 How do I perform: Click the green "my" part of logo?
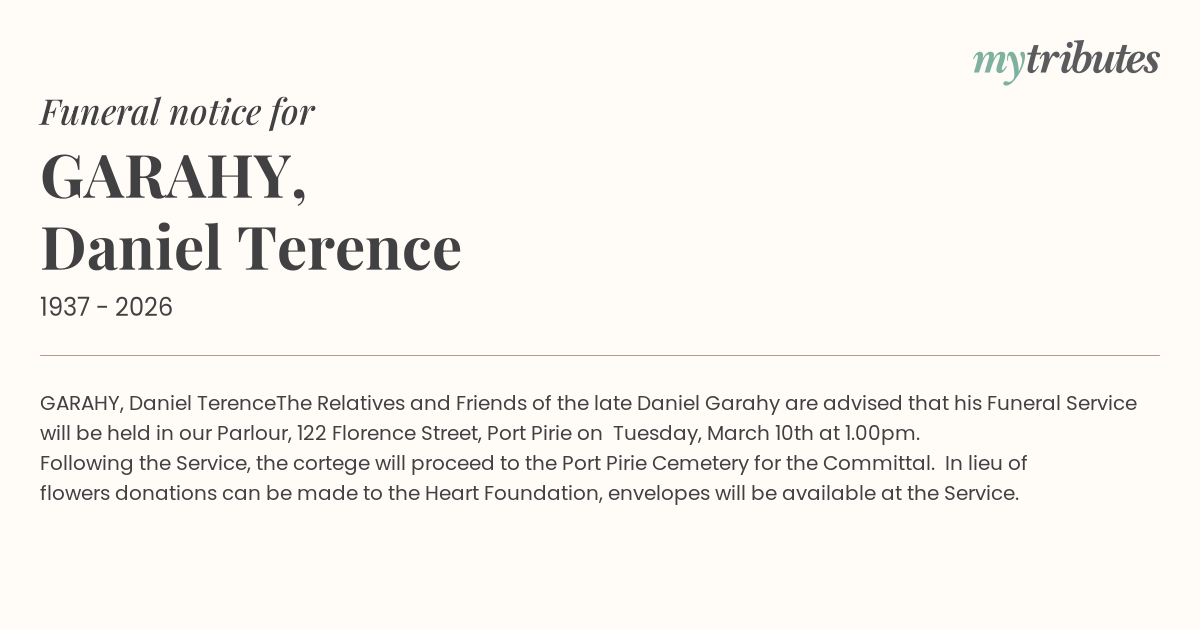[x=998, y=62]
